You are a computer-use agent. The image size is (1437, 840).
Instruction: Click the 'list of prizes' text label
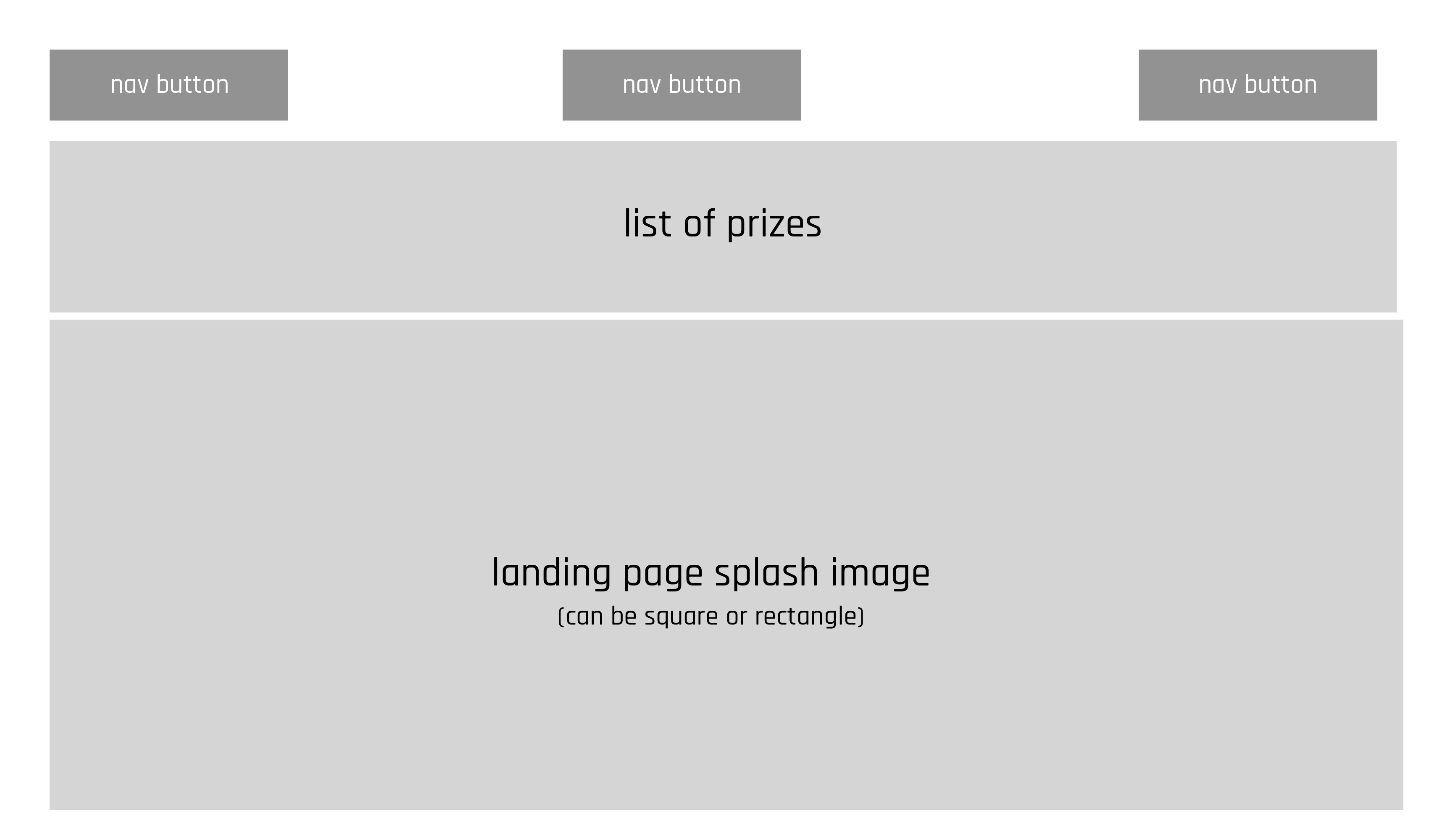(x=723, y=224)
